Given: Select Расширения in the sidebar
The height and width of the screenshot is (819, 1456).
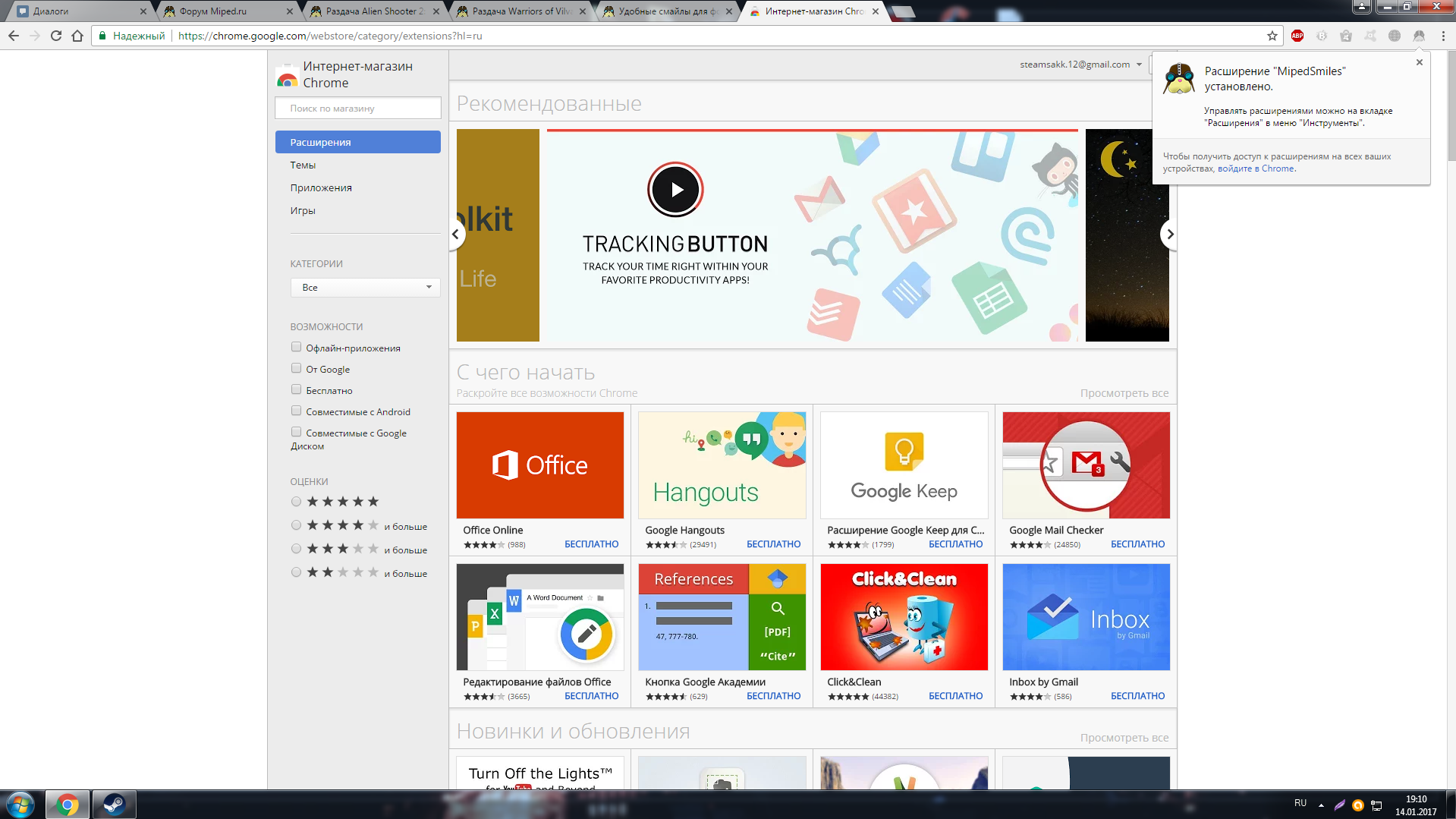Looking at the screenshot, I should [358, 142].
